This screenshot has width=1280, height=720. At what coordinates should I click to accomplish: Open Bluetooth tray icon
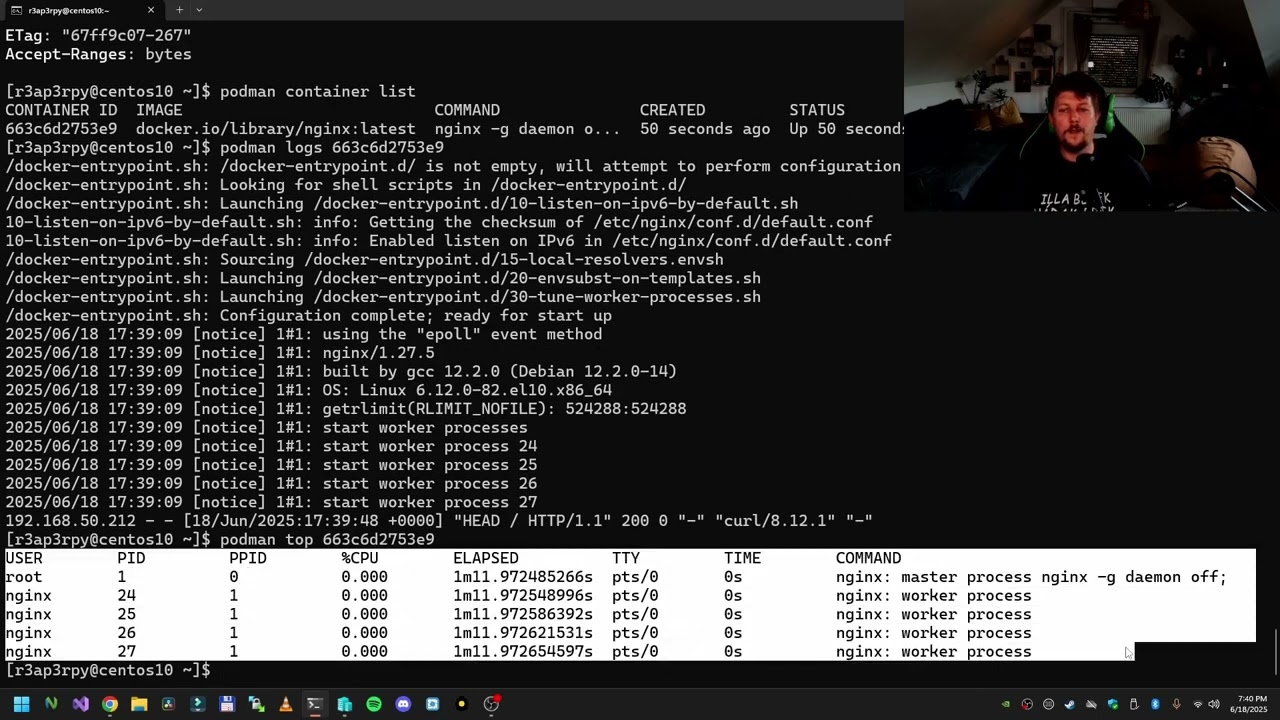point(1155,704)
